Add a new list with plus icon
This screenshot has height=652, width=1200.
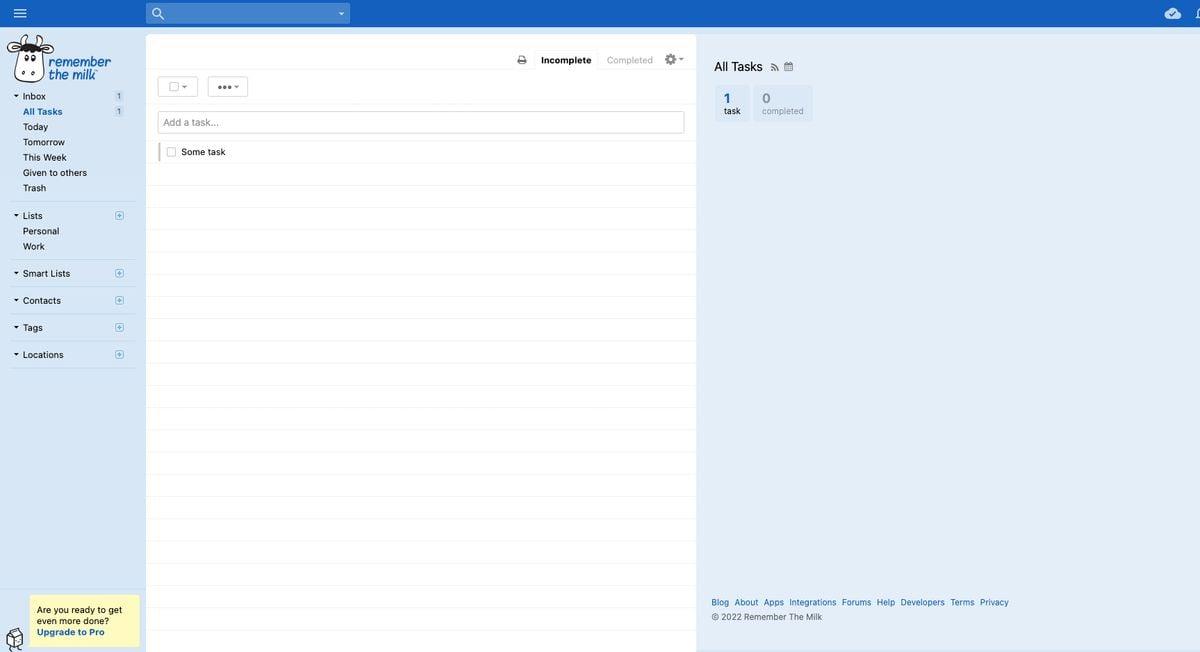pos(119,216)
